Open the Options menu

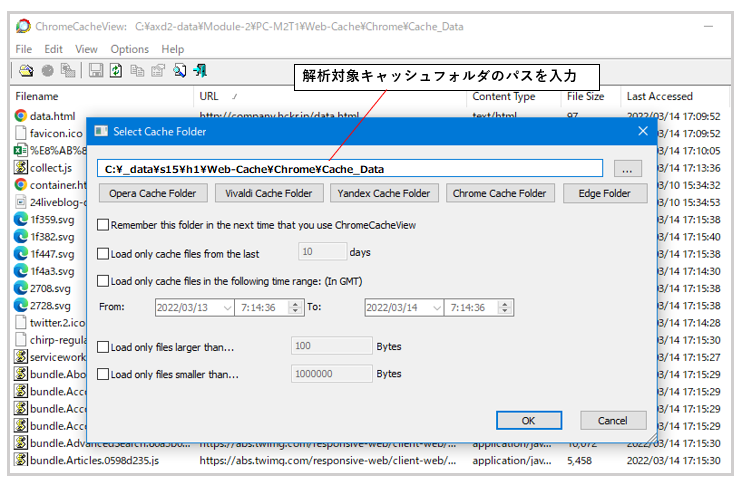click(129, 49)
